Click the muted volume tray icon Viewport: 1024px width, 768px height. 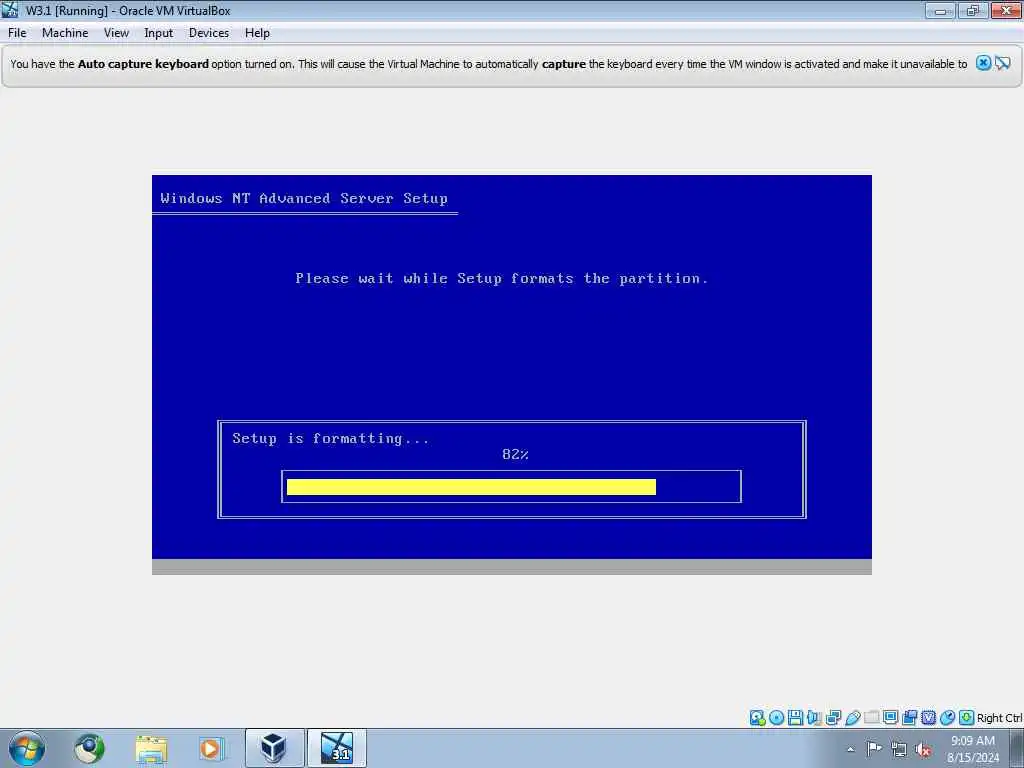tap(923, 750)
